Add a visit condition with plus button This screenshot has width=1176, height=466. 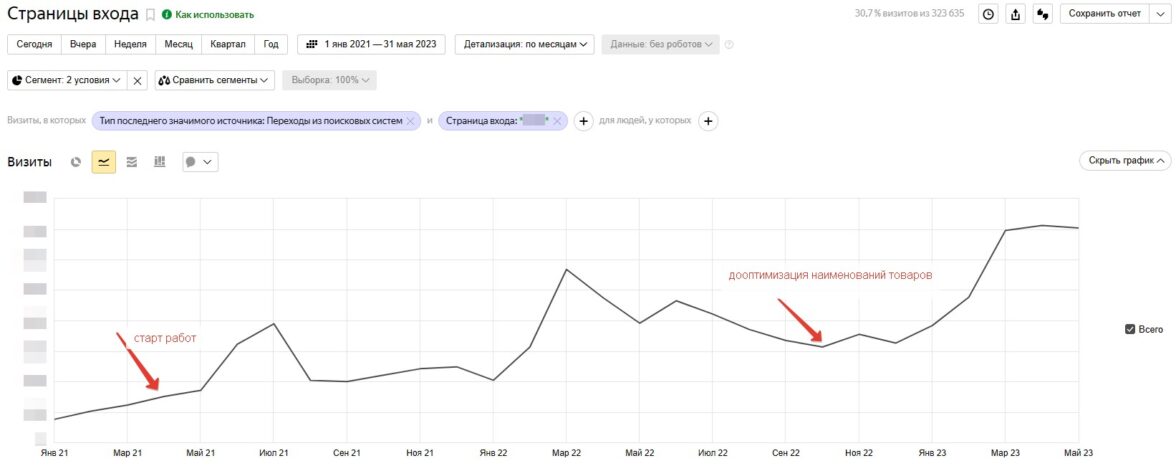click(584, 121)
